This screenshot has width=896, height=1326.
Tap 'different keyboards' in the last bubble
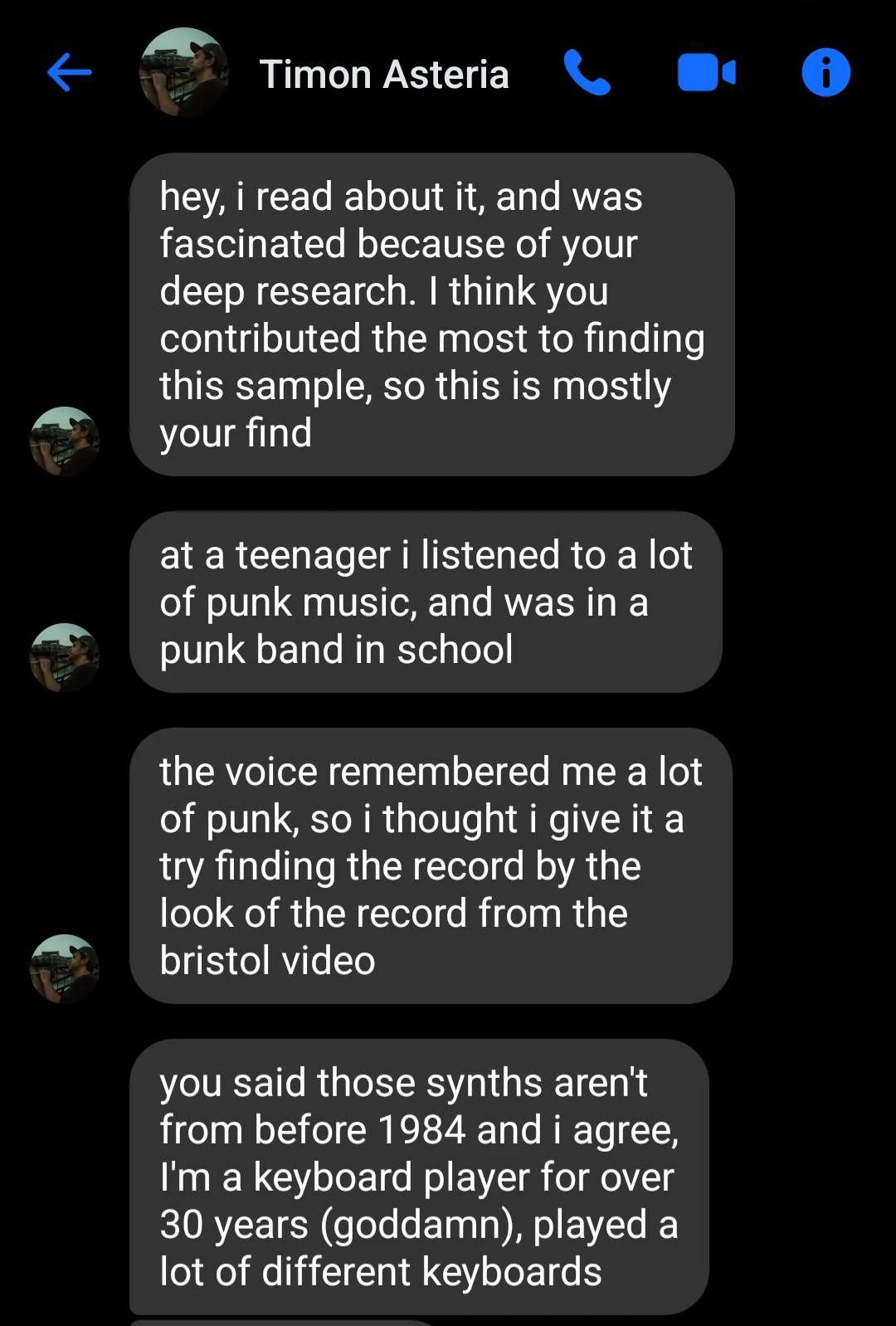click(431, 1272)
